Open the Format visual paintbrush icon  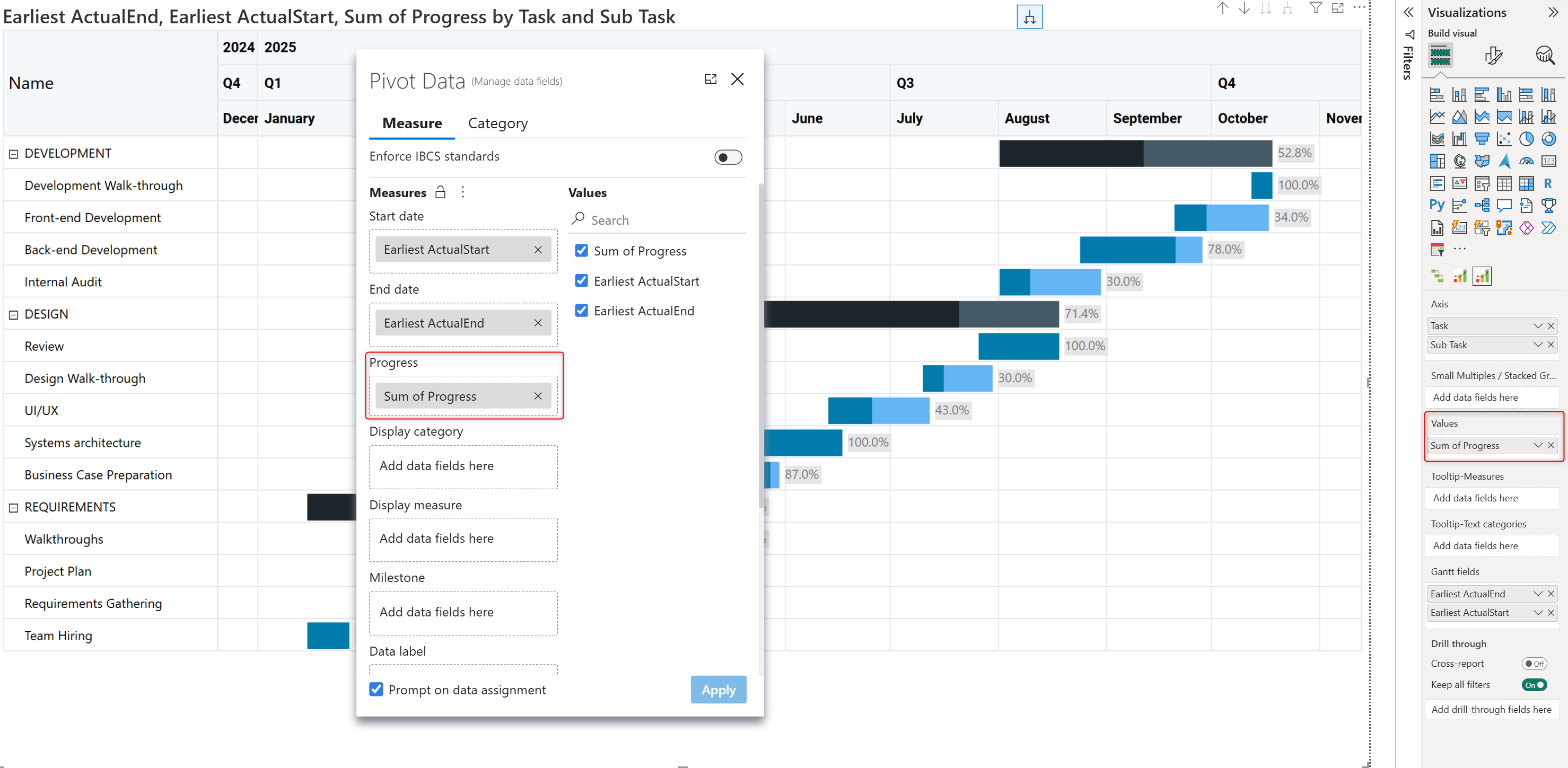1493,56
